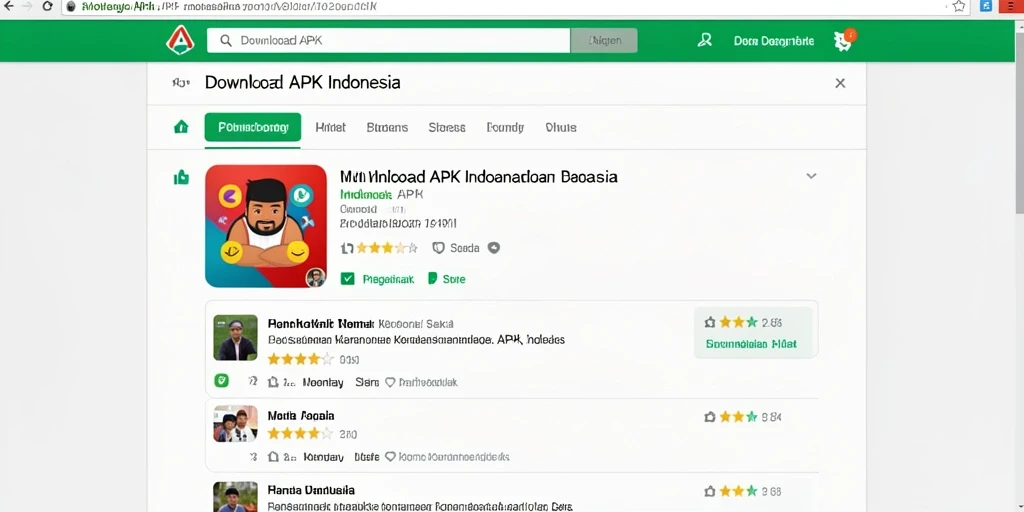Open the Eoundy tab
This screenshot has height=512, width=1024.
505,127
